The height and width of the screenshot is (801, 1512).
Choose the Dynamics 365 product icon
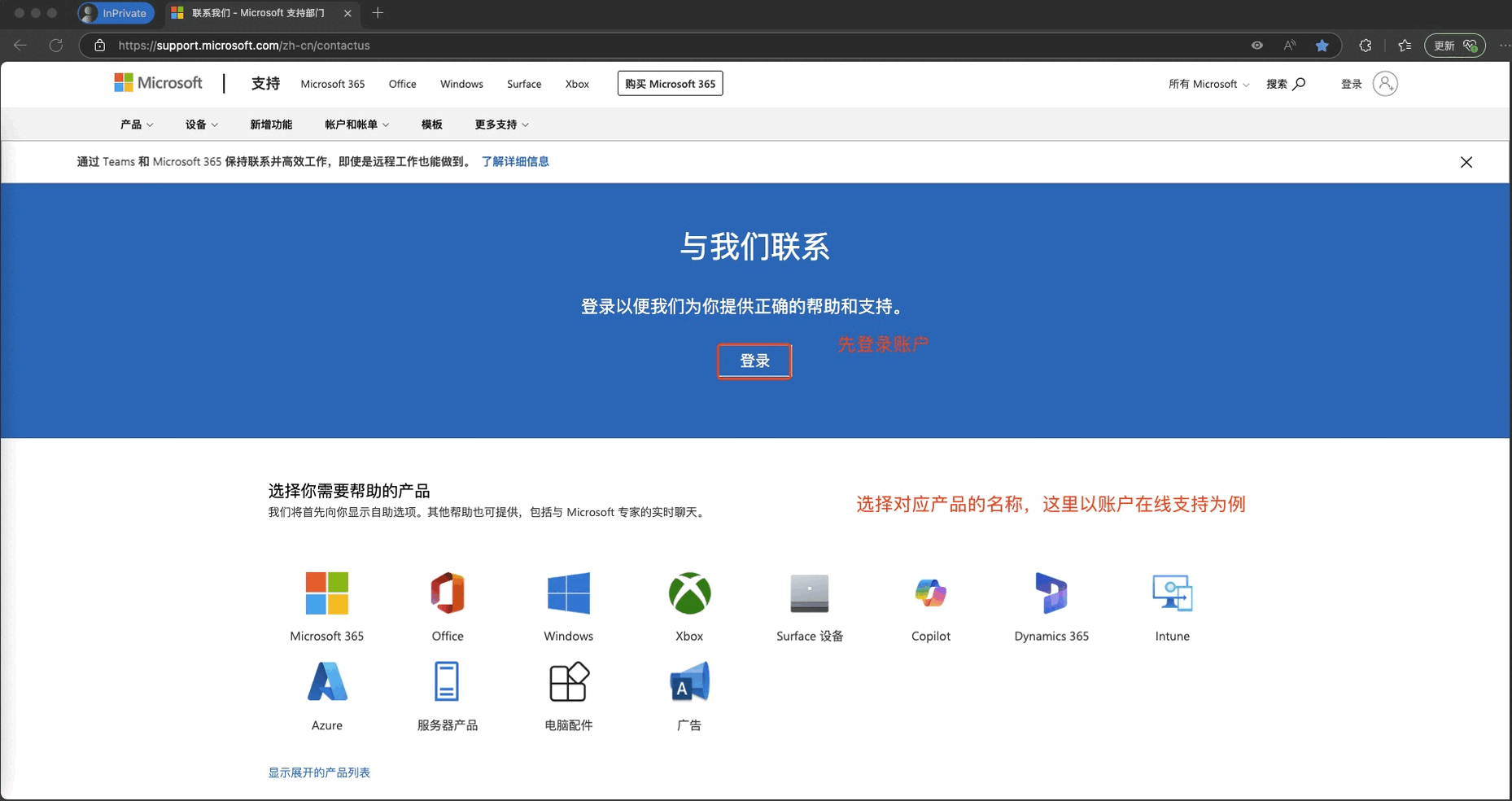pyautogui.click(x=1051, y=593)
